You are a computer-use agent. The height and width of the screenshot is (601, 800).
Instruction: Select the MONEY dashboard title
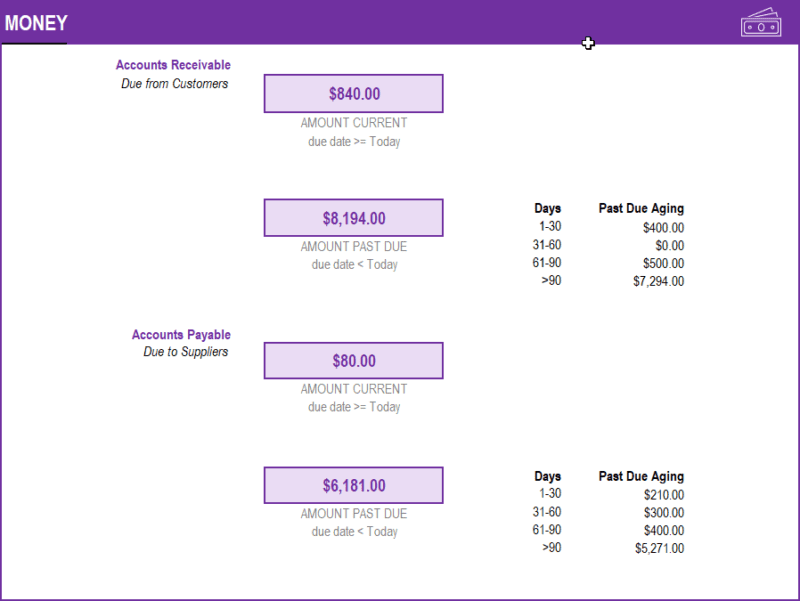coord(35,22)
